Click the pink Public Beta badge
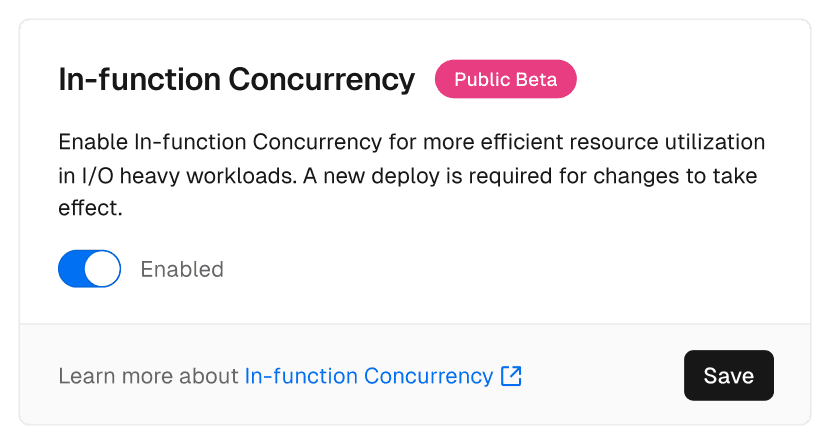Screen dimensions: 828x440 (x=505, y=80)
